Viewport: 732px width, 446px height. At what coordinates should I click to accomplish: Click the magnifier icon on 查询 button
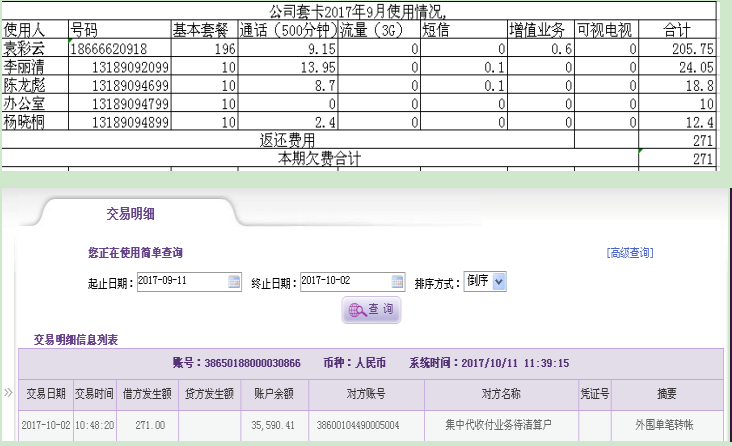tap(356, 310)
